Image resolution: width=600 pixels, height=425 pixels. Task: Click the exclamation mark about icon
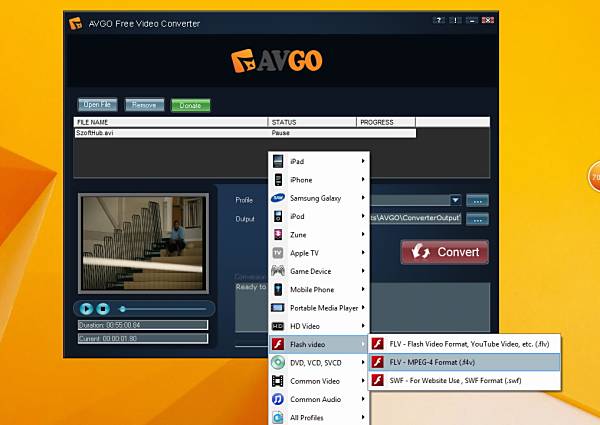pos(455,20)
